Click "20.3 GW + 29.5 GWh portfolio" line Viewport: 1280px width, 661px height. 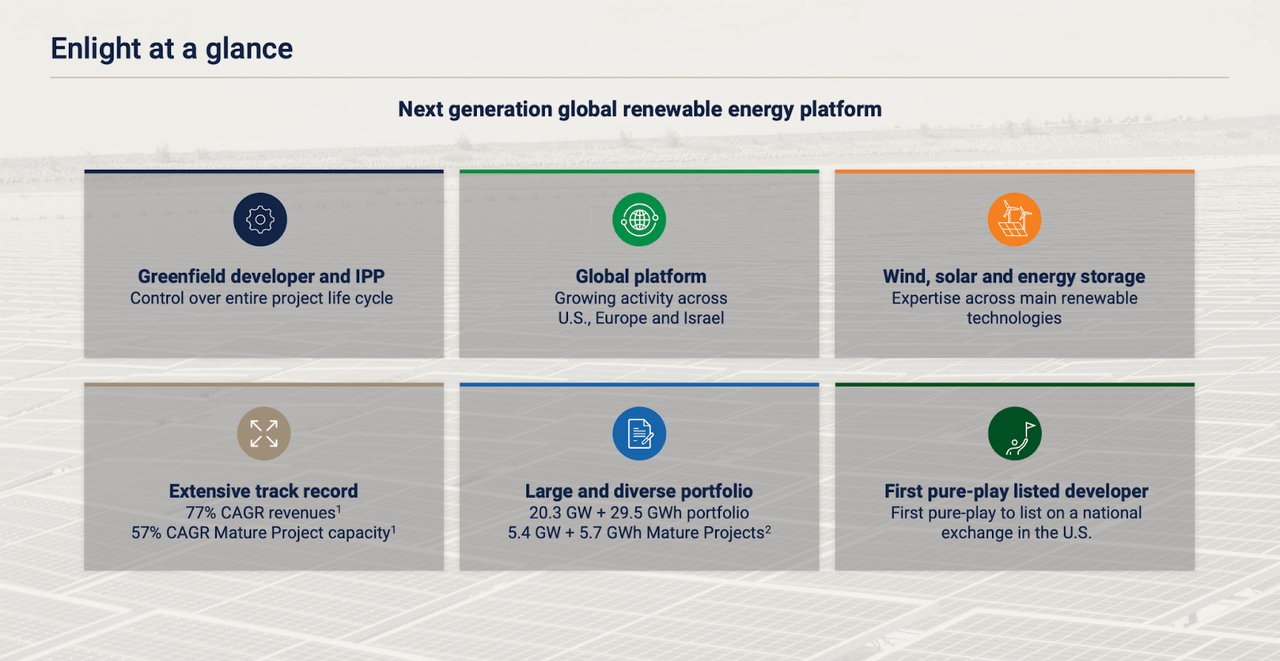[639, 512]
